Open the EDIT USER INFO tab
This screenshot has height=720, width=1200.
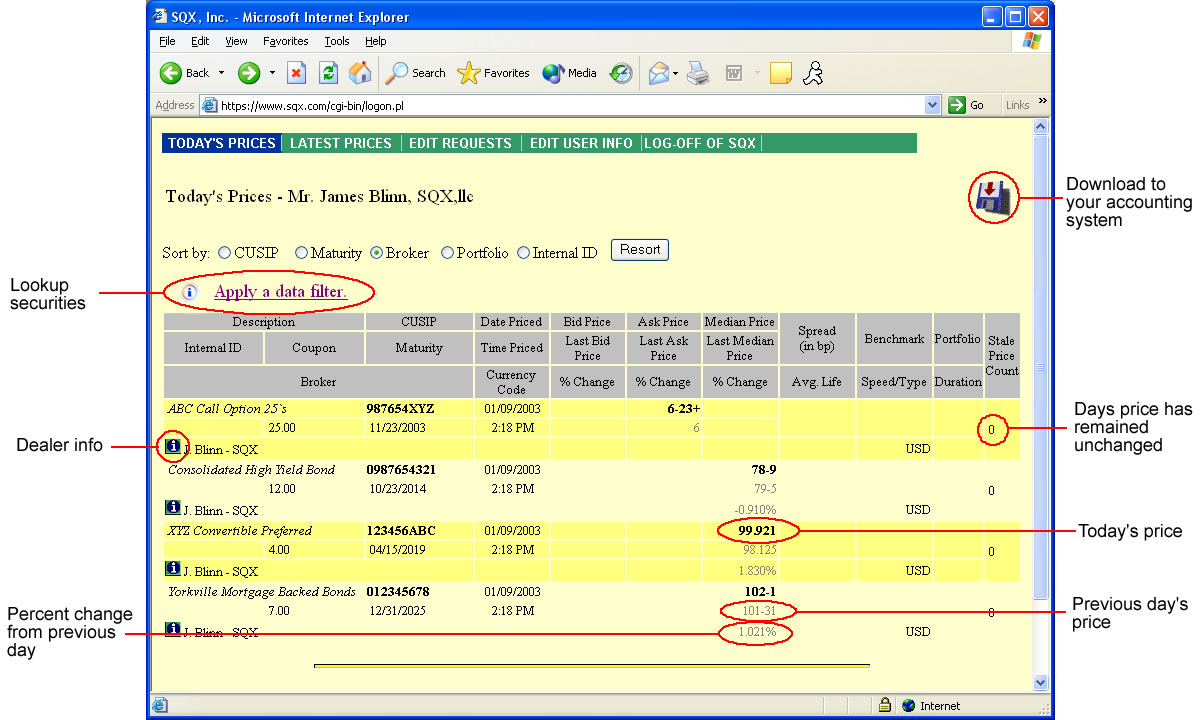tap(581, 143)
